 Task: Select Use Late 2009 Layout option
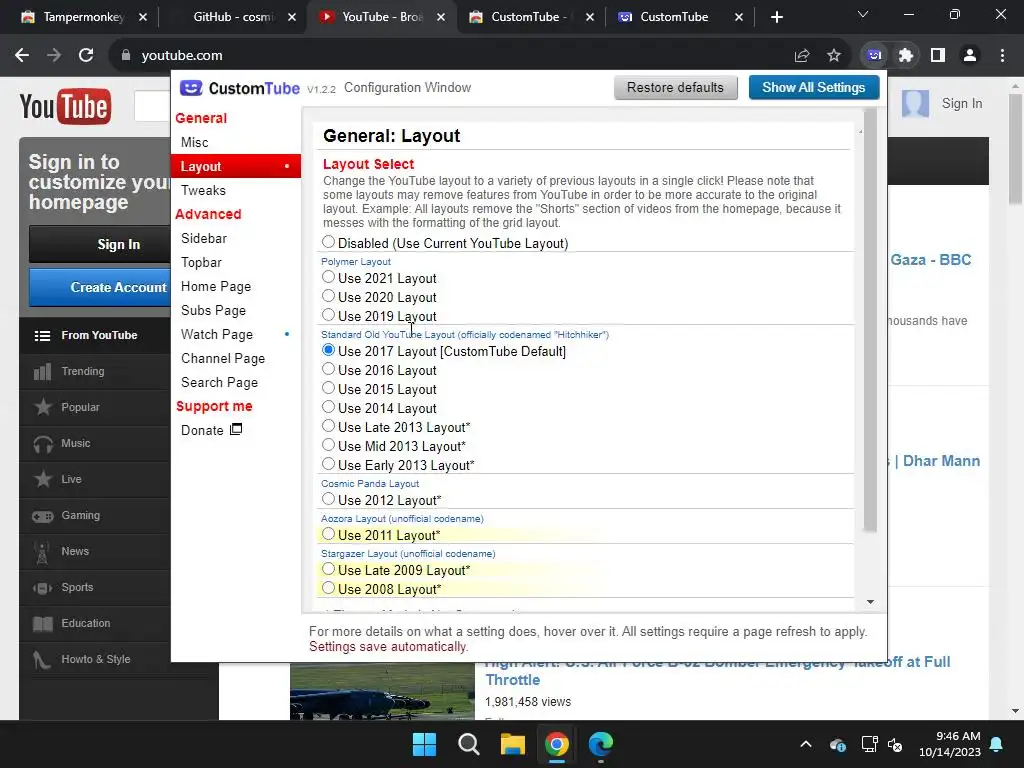tap(328, 569)
